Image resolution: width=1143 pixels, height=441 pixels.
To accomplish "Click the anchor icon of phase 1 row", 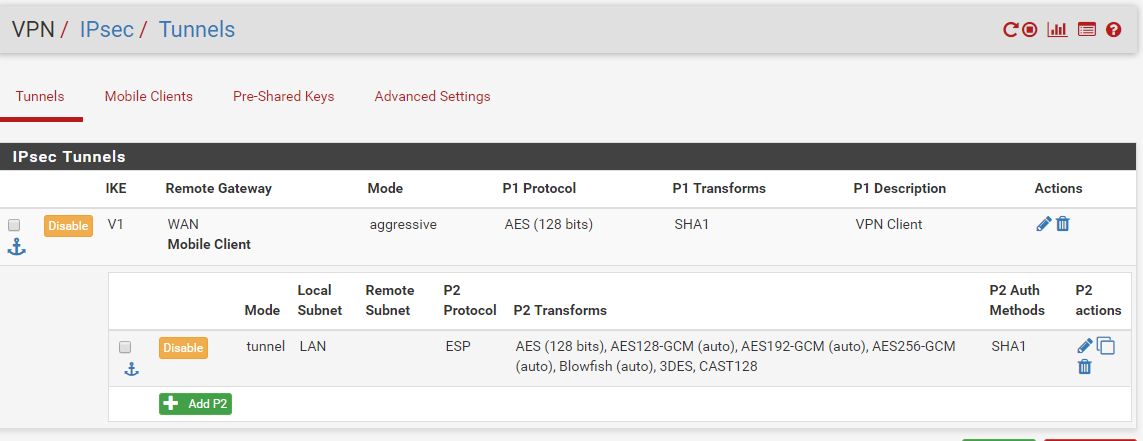I will click(16, 249).
